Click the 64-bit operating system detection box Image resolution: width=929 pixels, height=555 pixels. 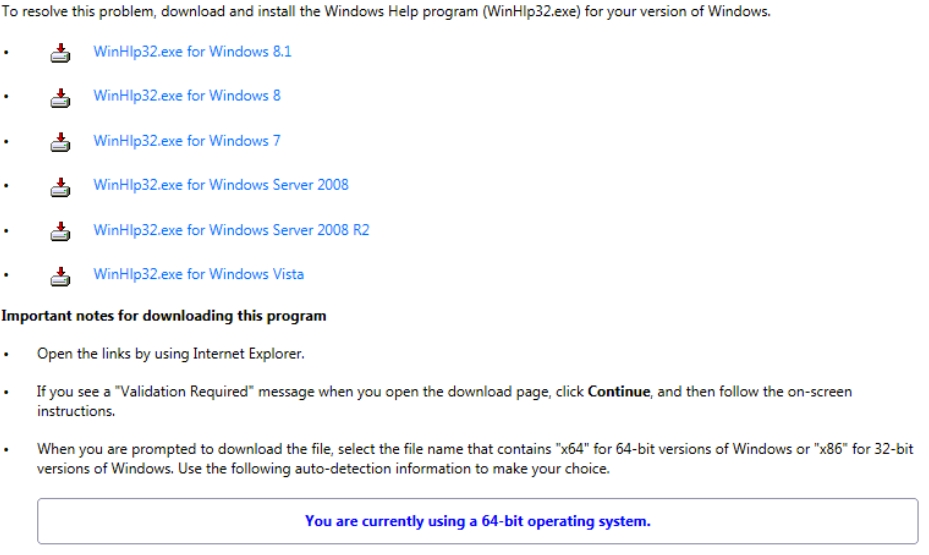click(x=477, y=521)
